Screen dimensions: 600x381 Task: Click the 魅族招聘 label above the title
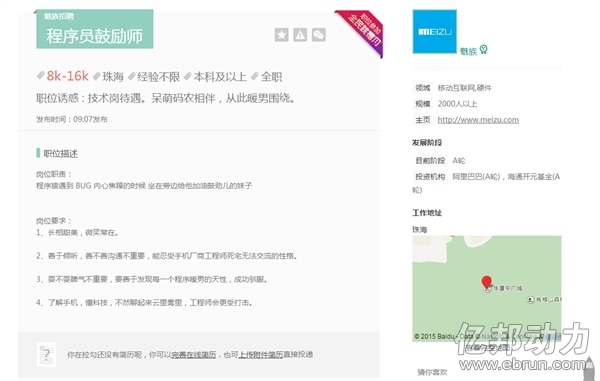pos(59,16)
